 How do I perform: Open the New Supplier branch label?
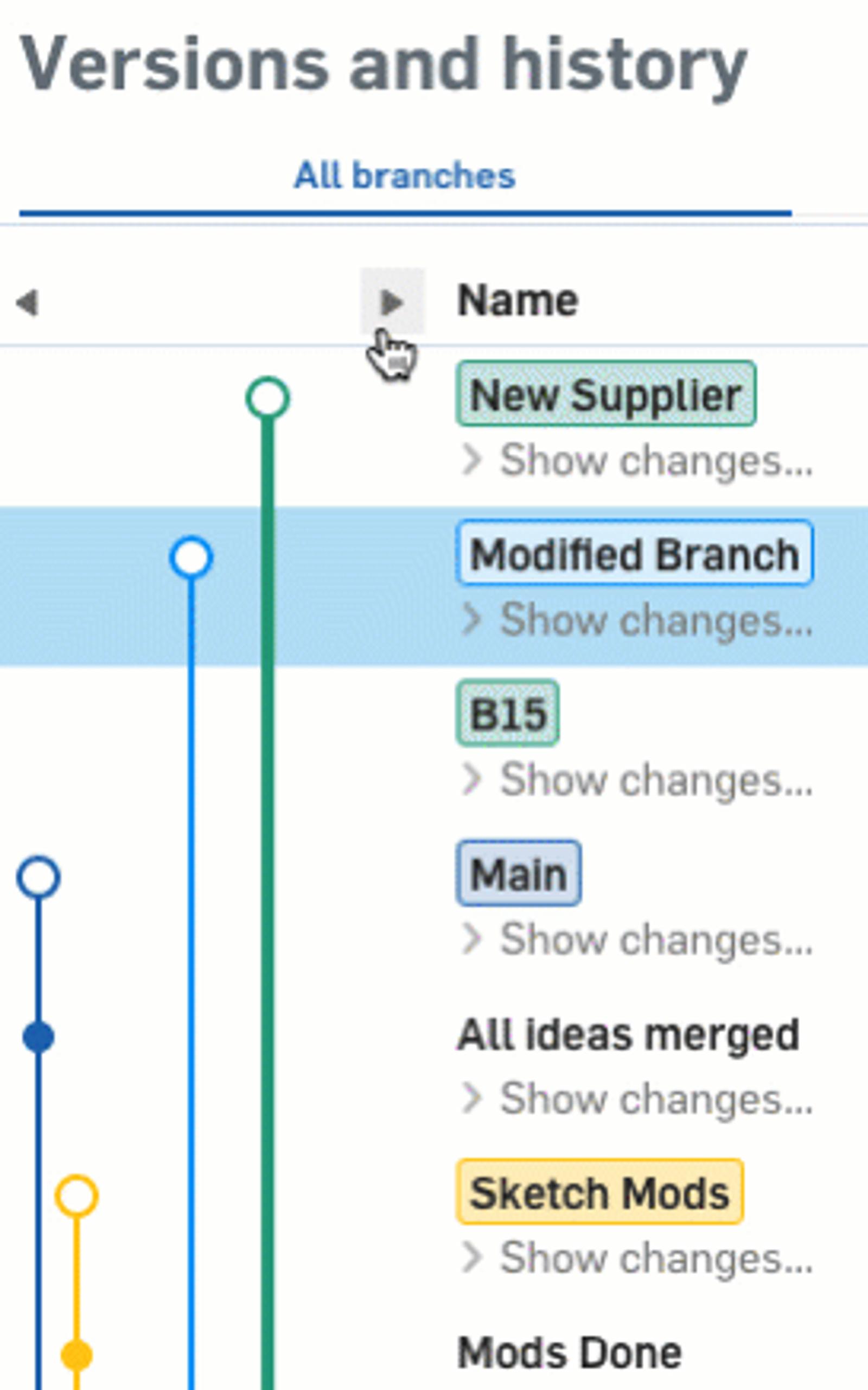click(605, 394)
